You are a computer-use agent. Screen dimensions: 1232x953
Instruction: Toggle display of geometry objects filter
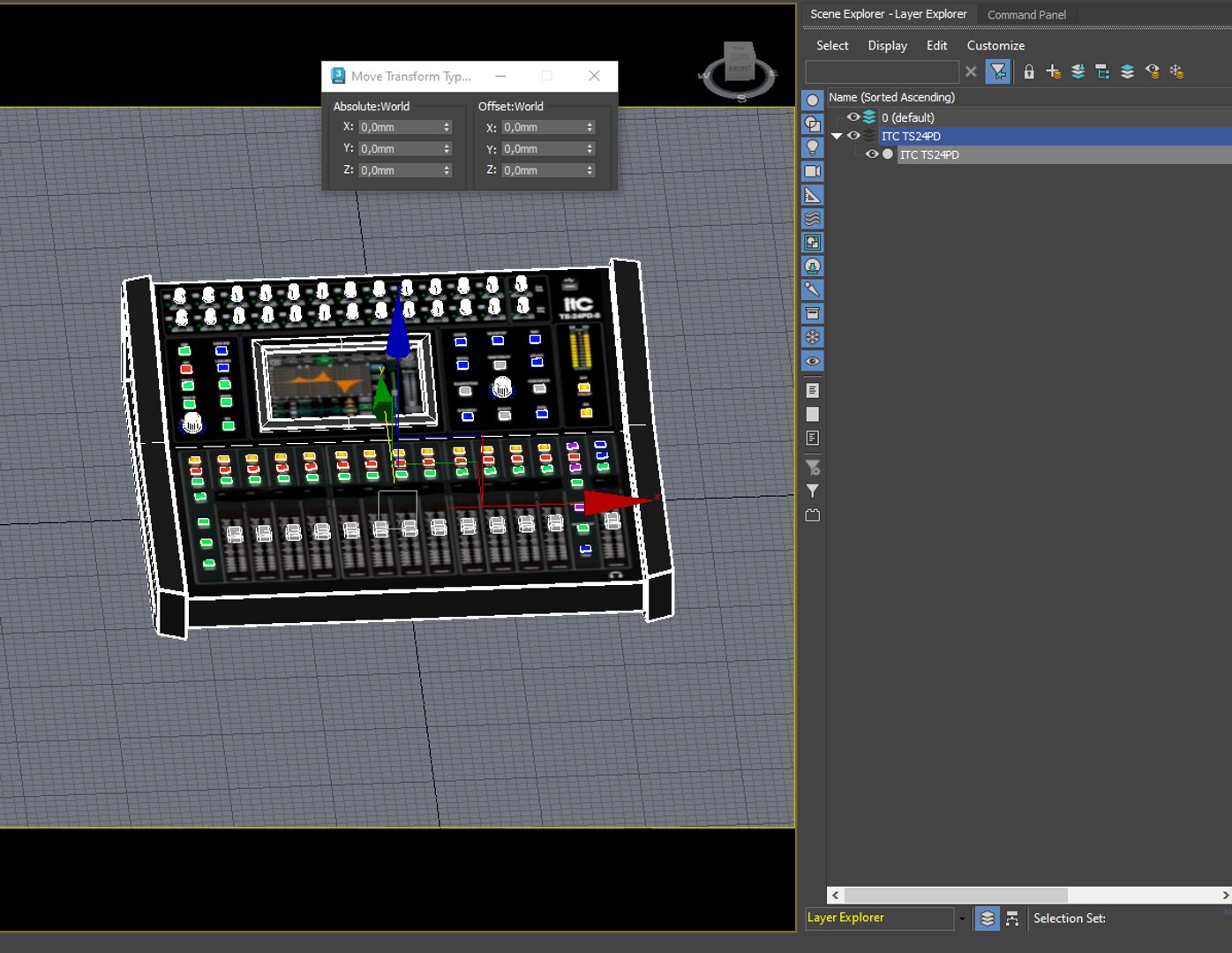[813, 100]
